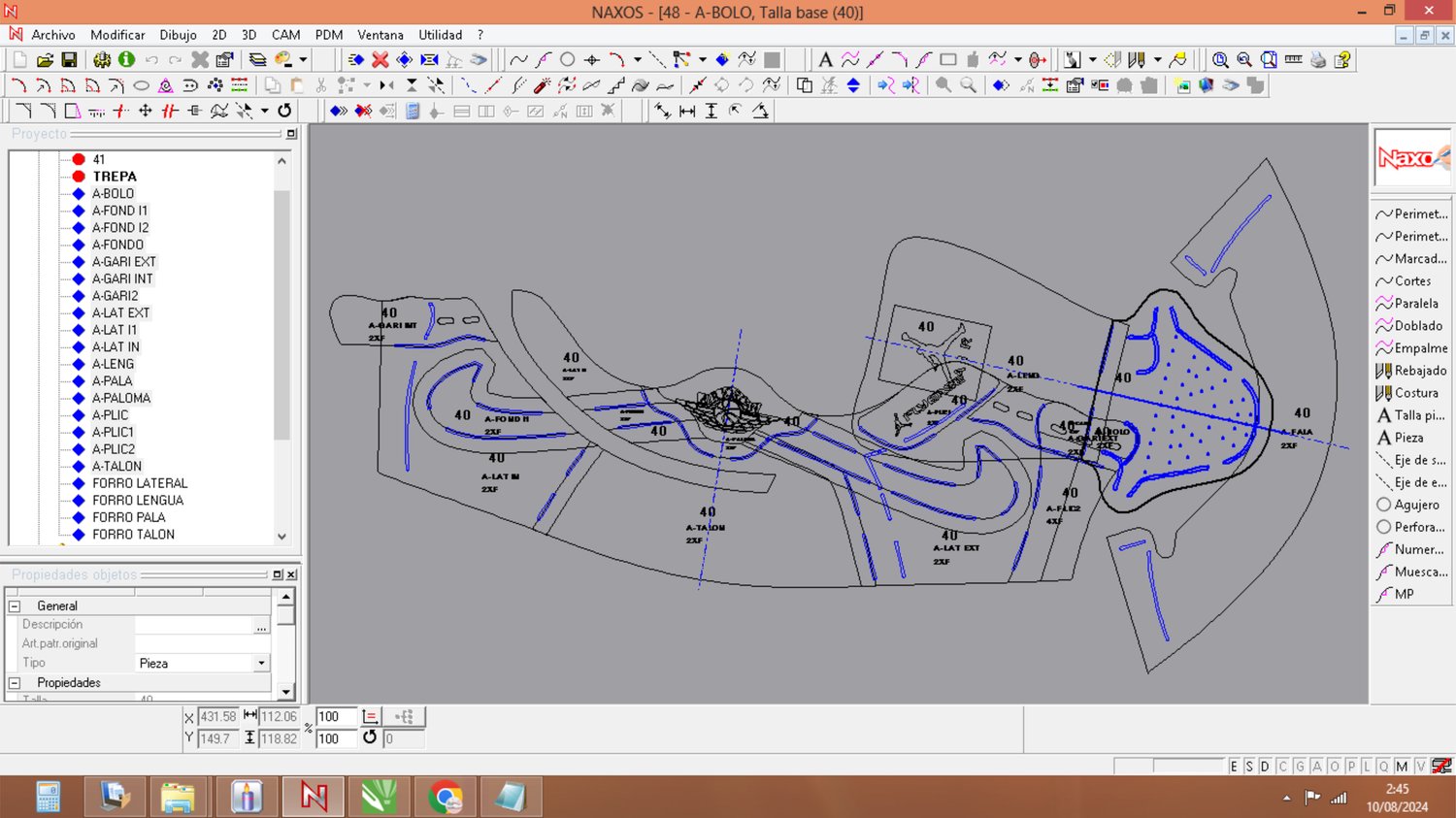The width and height of the screenshot is (1456, 818).
Task: Click the open folder icon in the toolbar
Action: [x=45, y=60]
